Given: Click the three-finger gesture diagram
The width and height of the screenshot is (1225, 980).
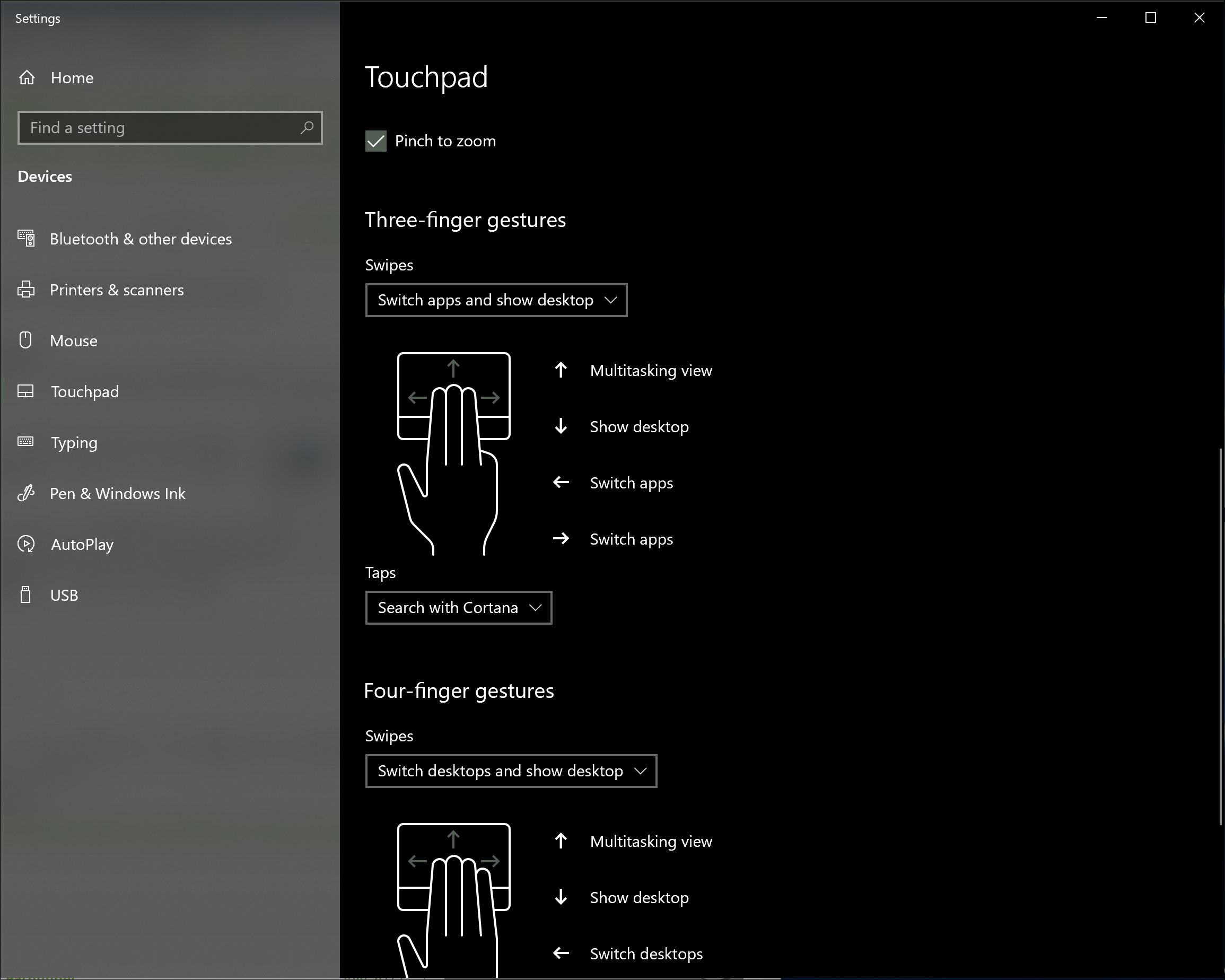Looking at the screenshot, I should pos(454,453).
